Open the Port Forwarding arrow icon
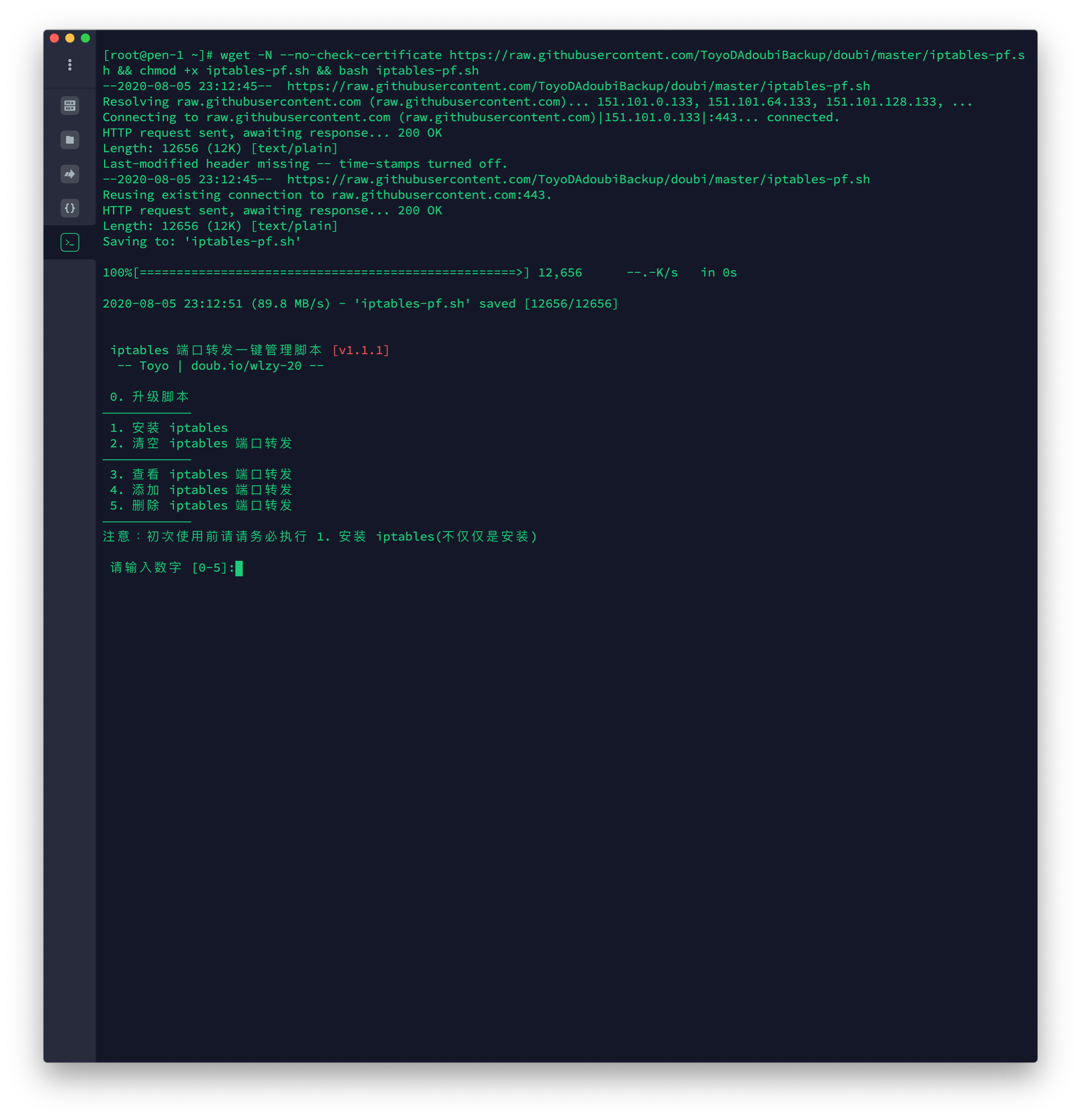Screen dimensions: 1081x1120 70,174
